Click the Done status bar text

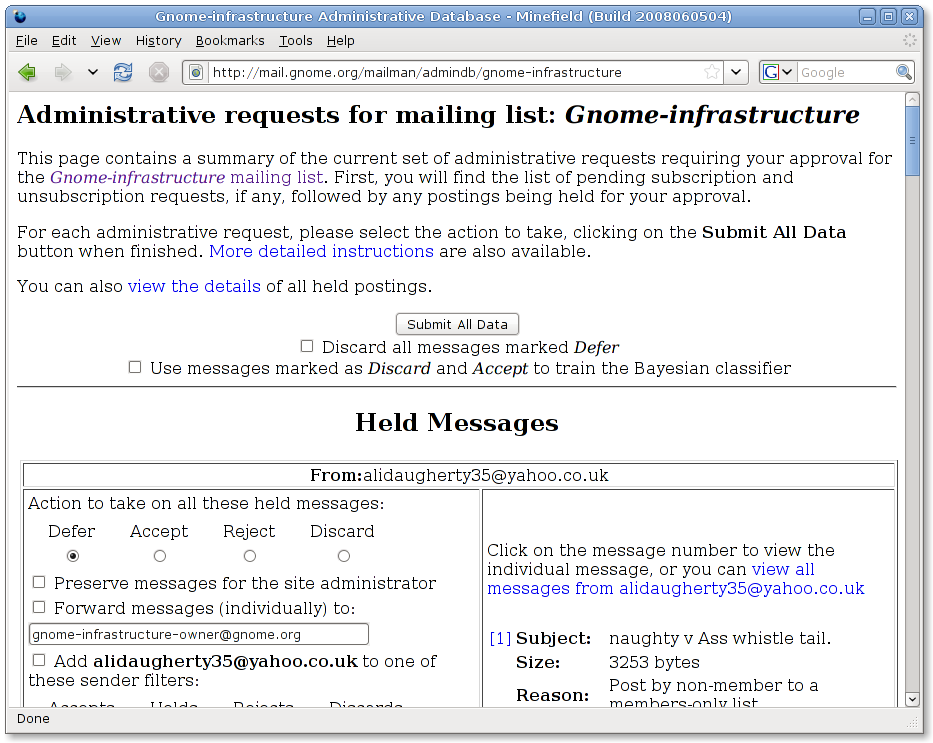[33, 719]
